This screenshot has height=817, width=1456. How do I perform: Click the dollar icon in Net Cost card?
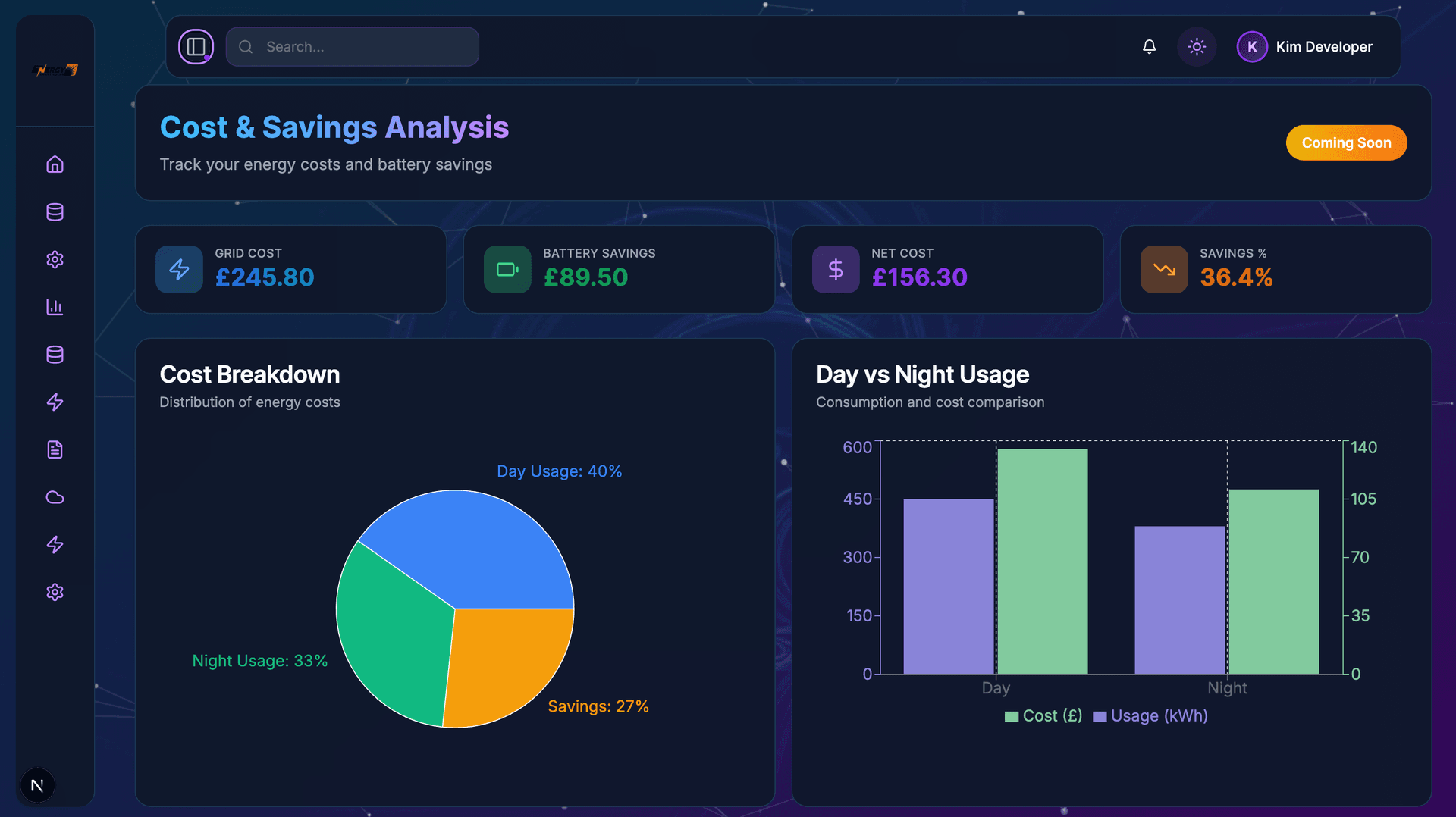pos(836,269)
